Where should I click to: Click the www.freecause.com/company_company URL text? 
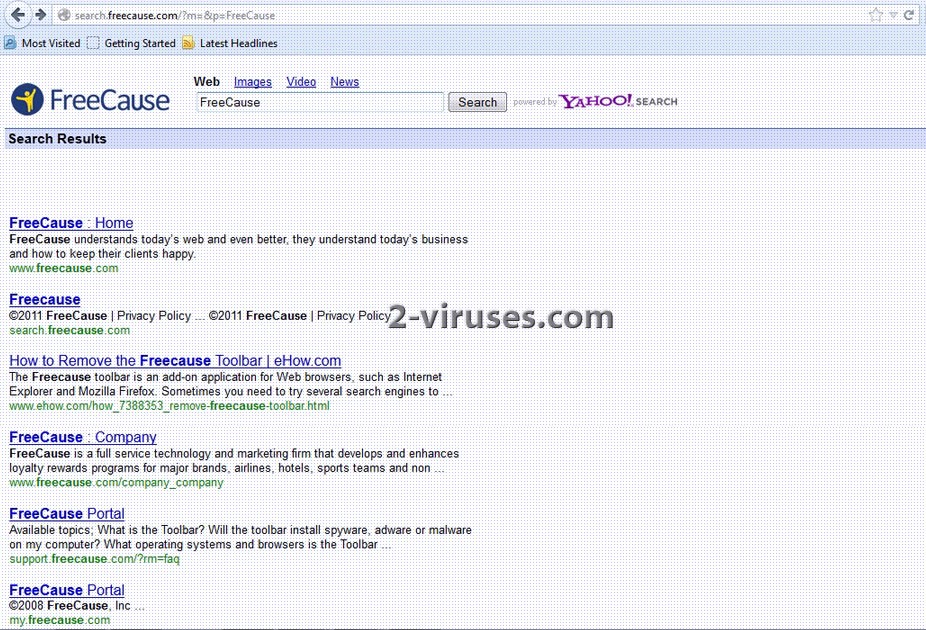pos(116,482)
